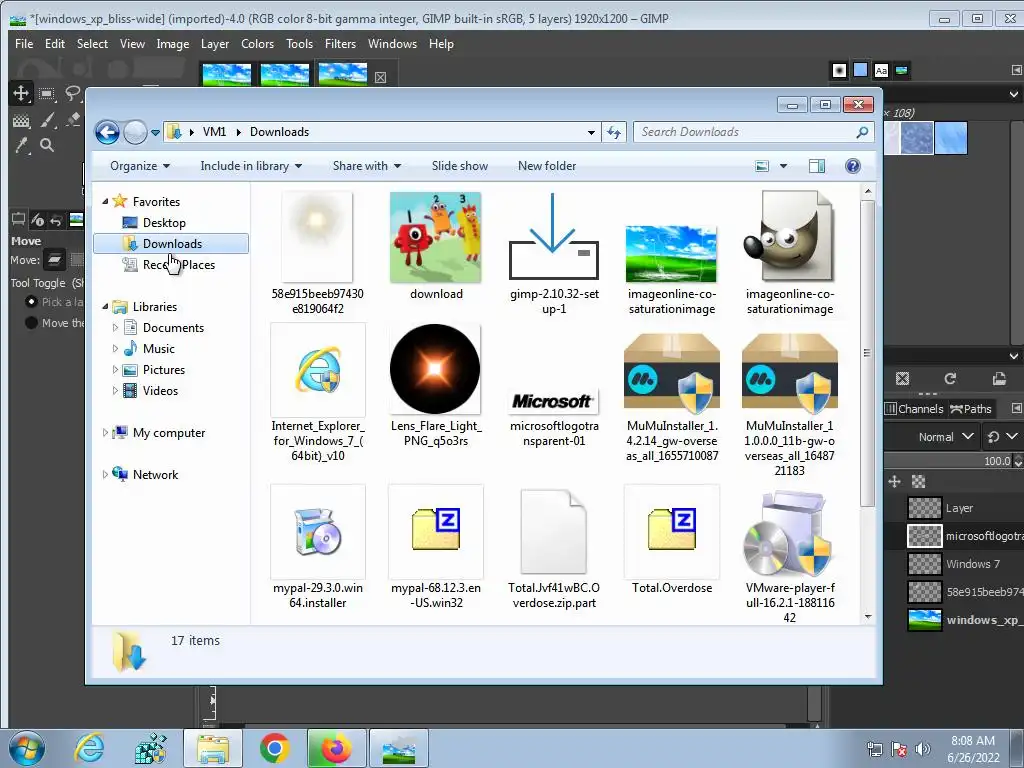Pick the Eraser tool in GIMP
1024x768 pixels.
pos(72,119)
